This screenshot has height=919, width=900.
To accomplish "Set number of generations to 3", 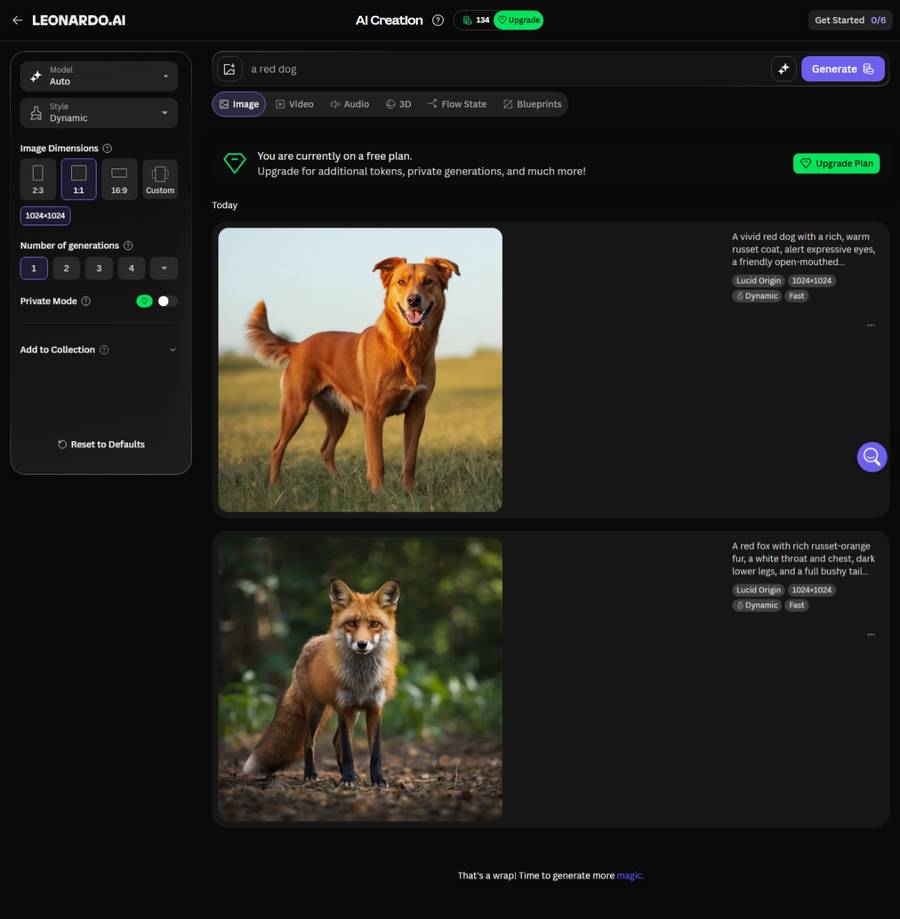I will (99, 268).
